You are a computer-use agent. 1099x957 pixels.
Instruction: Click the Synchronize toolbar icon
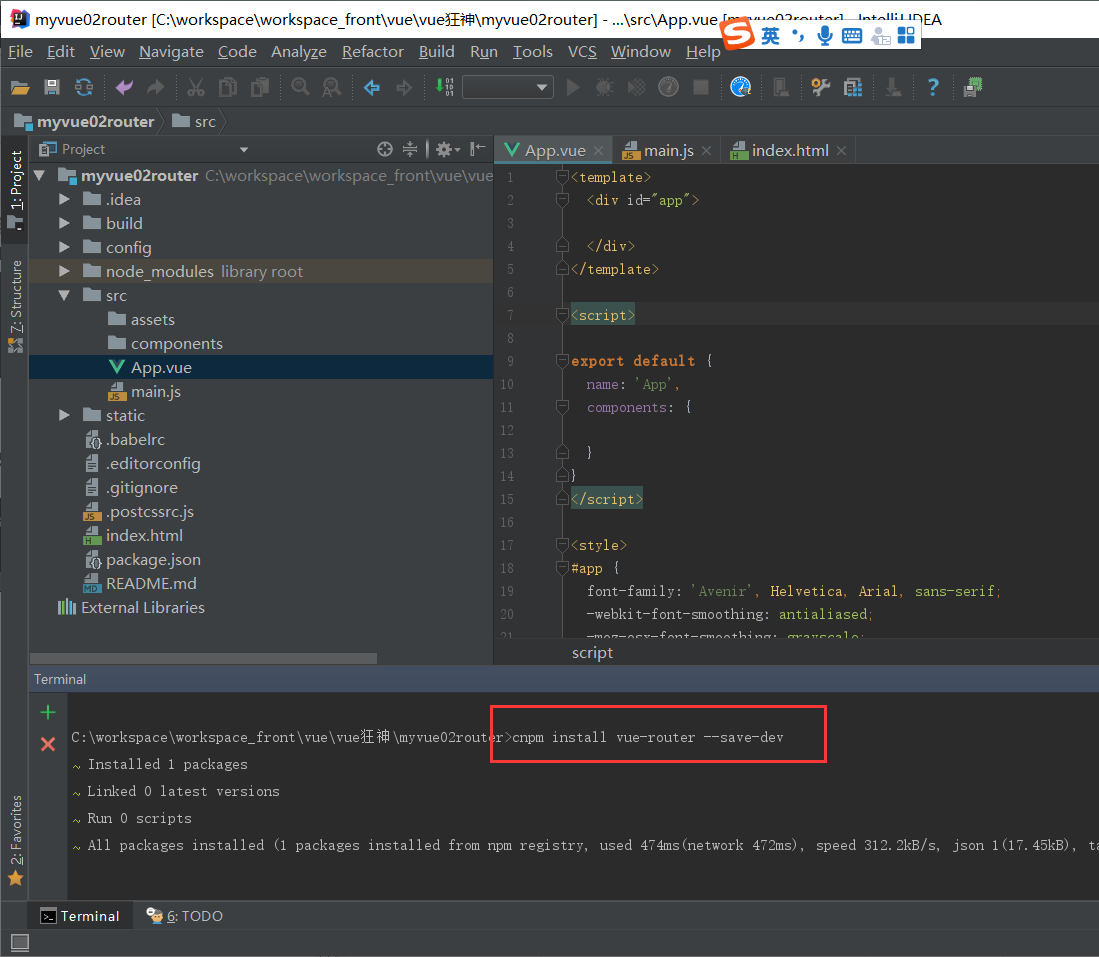[x=84, y=88]
